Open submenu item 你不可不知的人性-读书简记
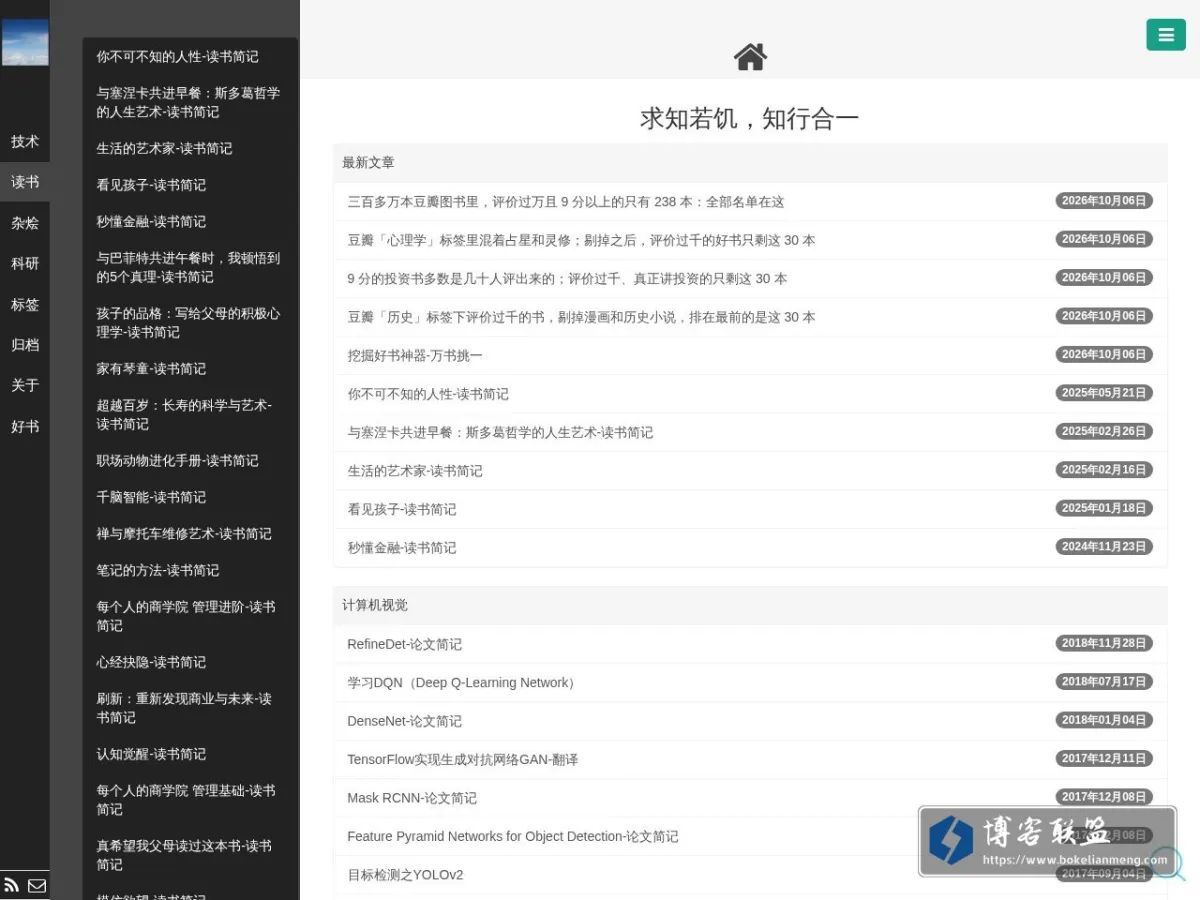Screen dimensions: 1200x900 pos(190,57)
